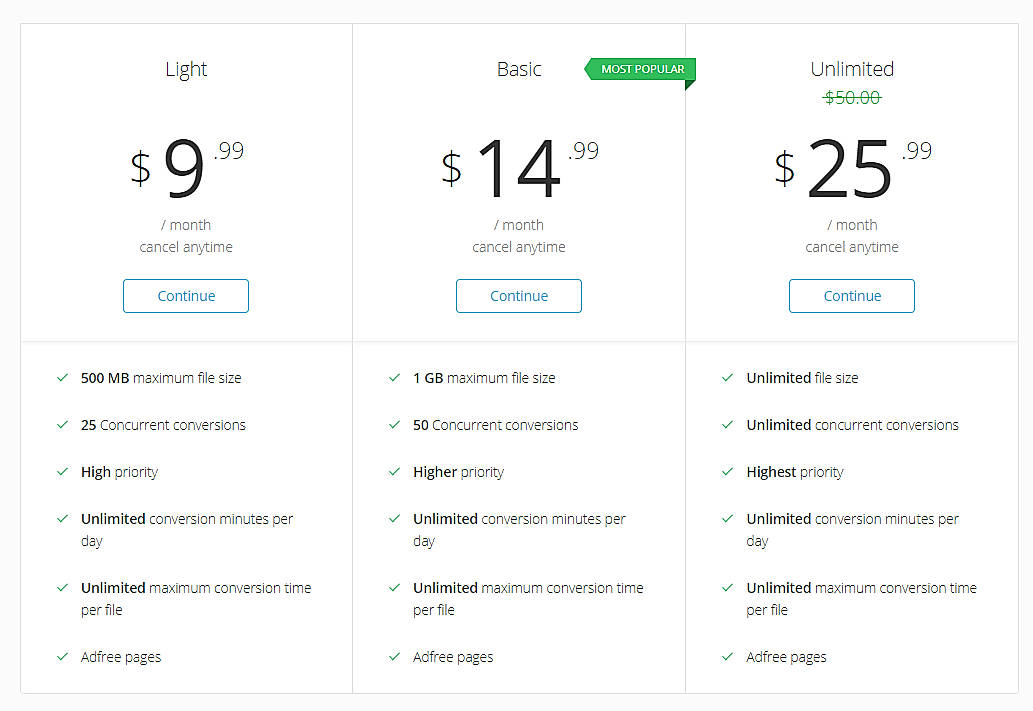This screenshot has width=1033, height=711.
Task: Click Continue under the Light plan
Action: point(186,296)
